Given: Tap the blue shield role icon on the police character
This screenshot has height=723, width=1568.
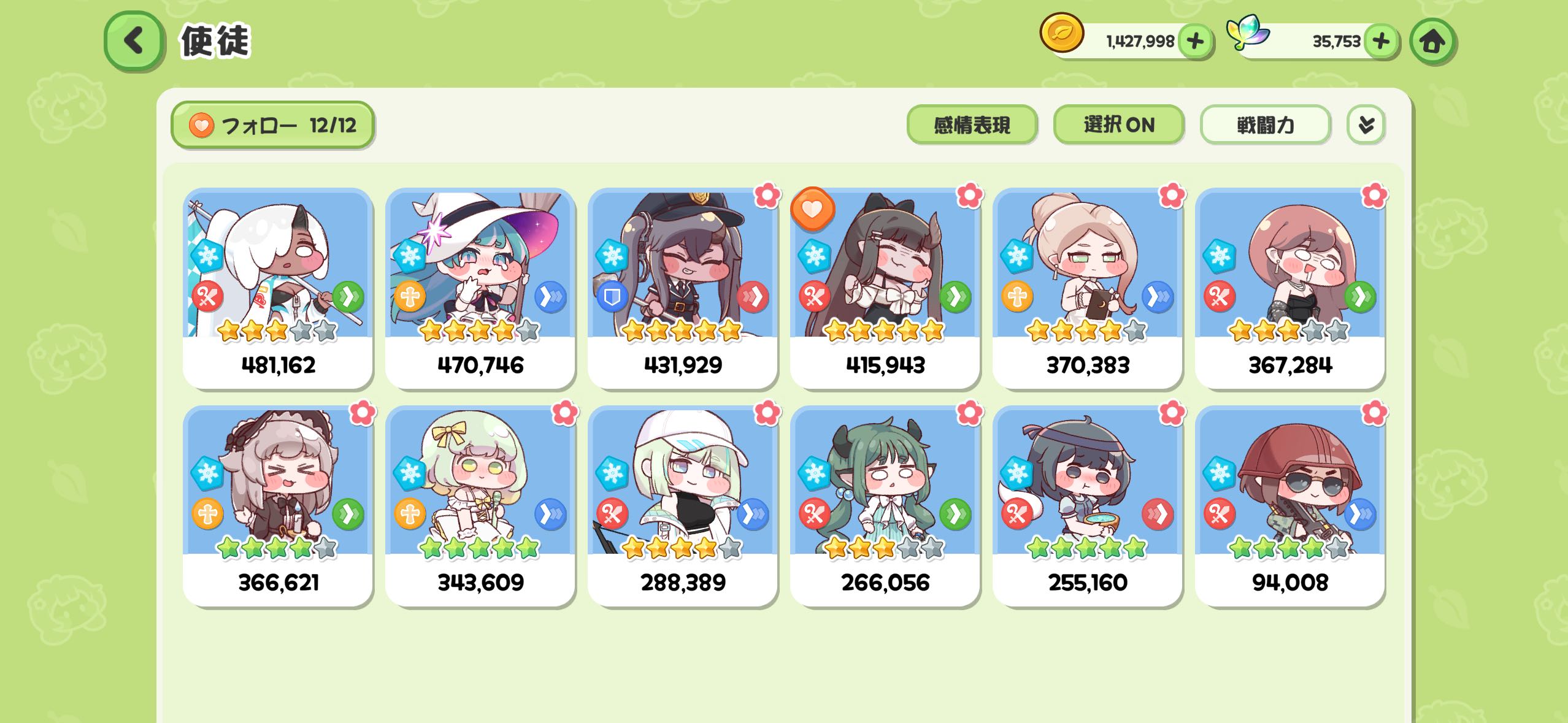Looking at the screenshot, I should pos(612,297).
